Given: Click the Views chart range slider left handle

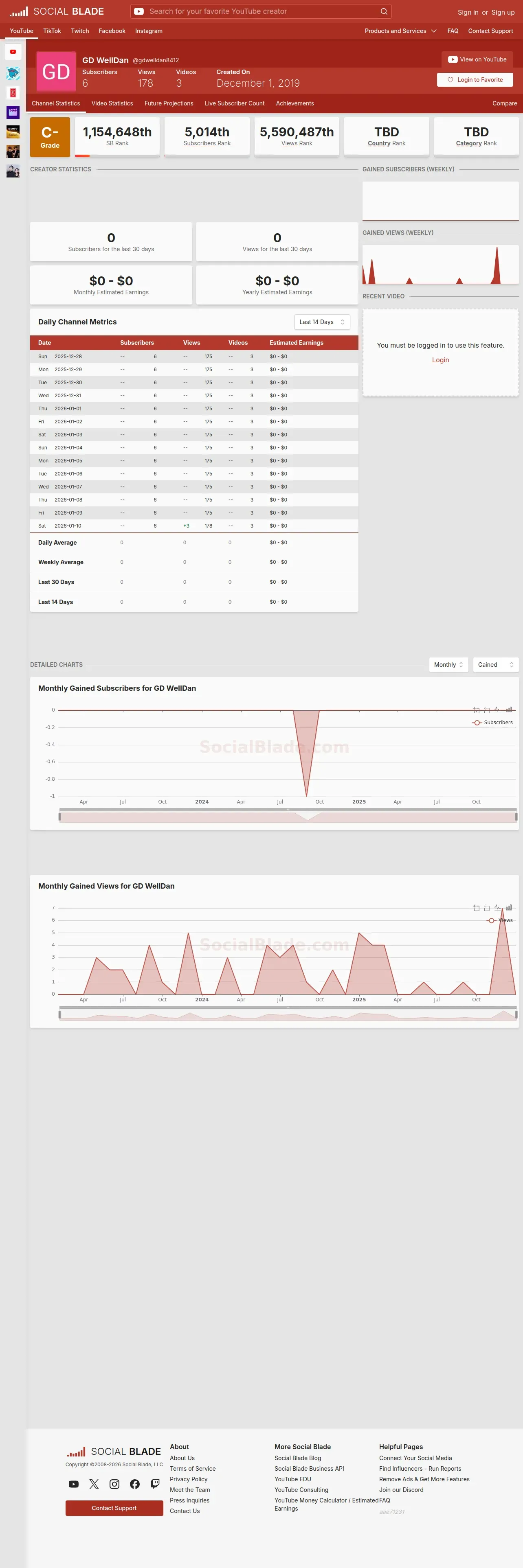Looking at the screenshot, I should 59,1014.
